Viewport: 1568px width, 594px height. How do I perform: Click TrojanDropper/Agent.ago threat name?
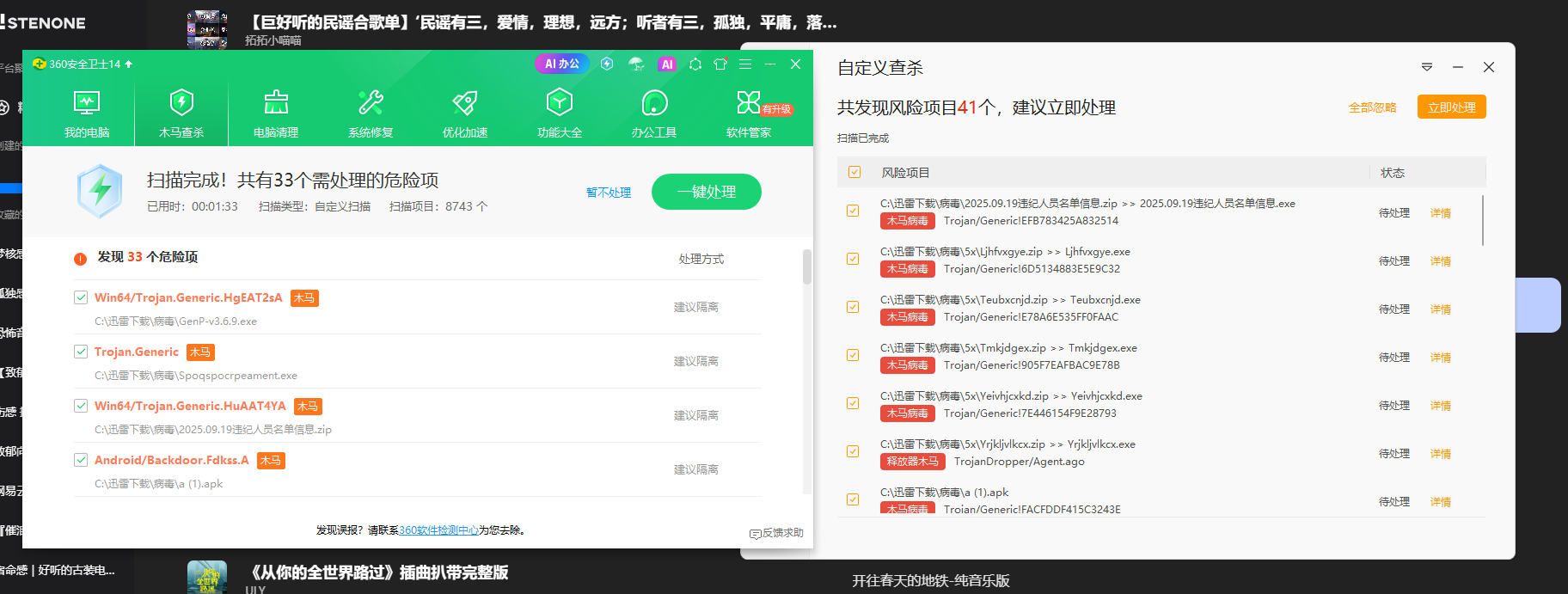pos(1020,462)
